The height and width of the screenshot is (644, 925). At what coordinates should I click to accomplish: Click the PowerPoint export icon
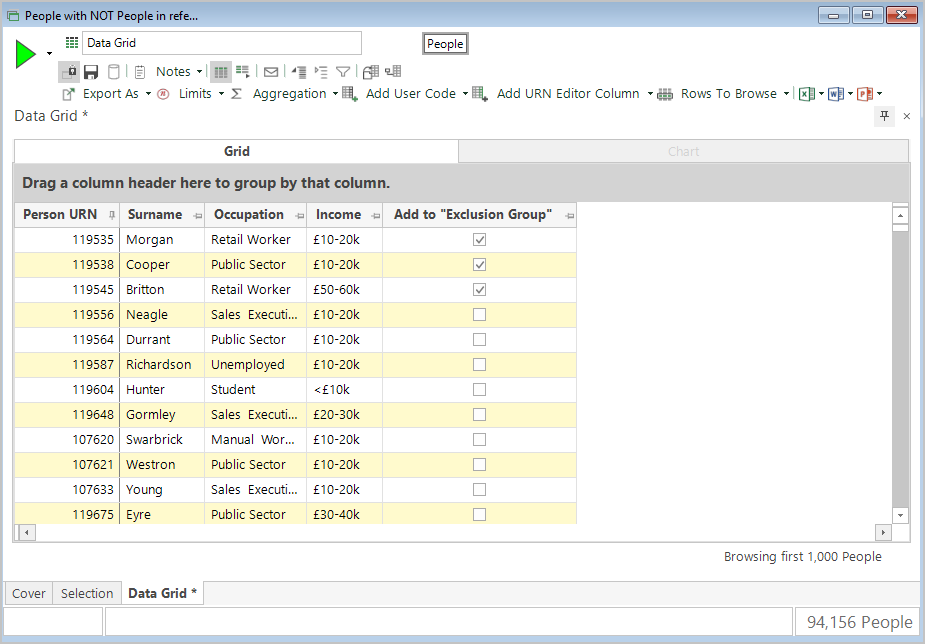[x=865, y=94]
